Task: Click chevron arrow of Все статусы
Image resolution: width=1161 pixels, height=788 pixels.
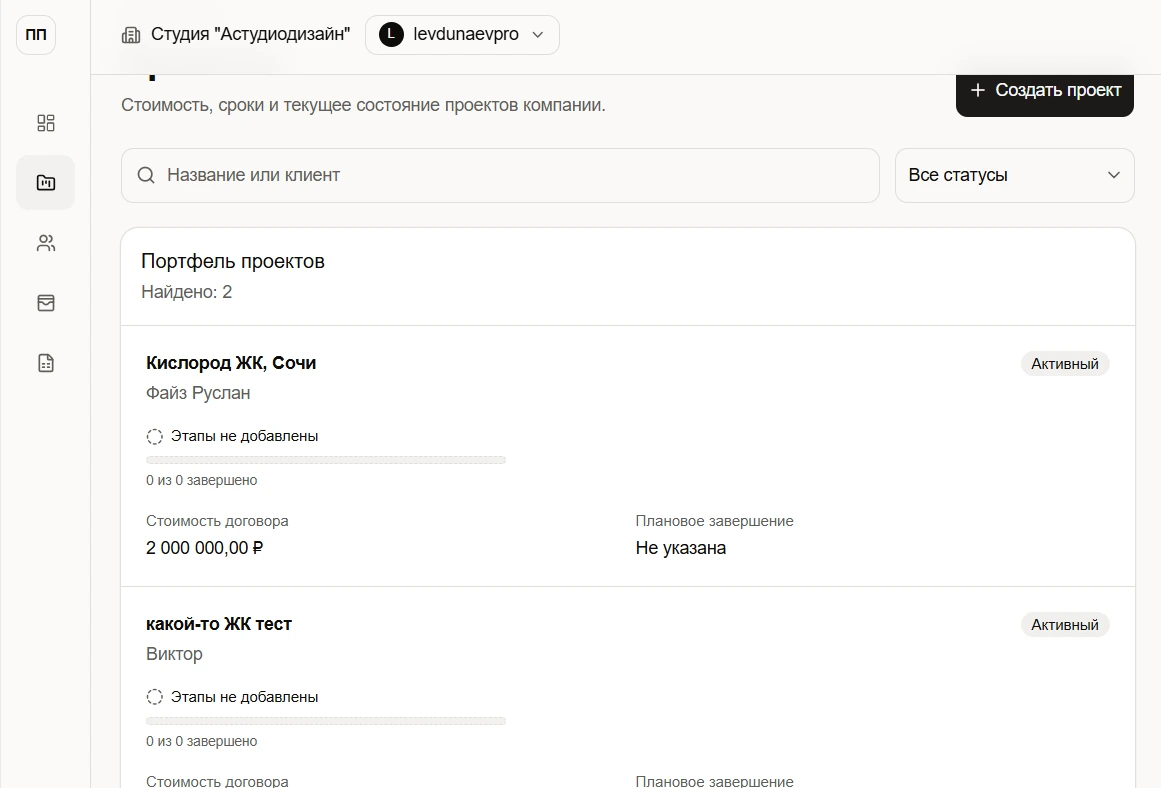Action: (1114, 176)
